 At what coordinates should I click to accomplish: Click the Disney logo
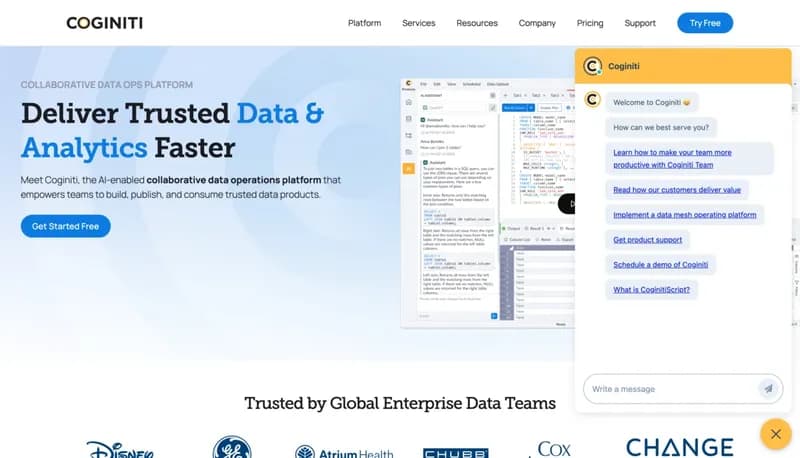tap(120, 449)
